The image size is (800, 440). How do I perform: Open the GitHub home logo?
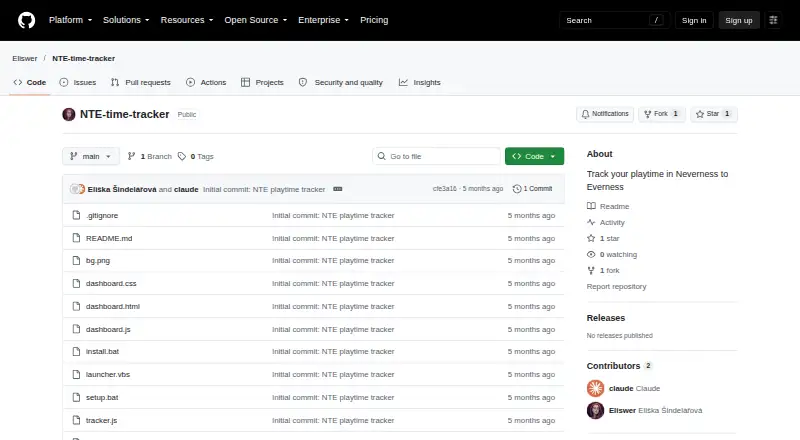click(27, 20)
